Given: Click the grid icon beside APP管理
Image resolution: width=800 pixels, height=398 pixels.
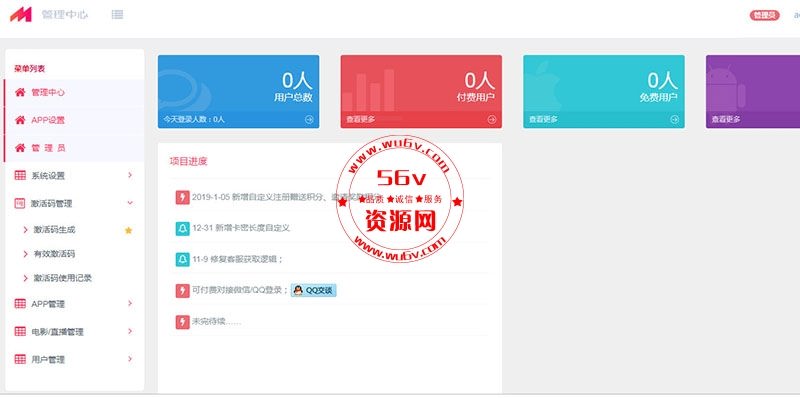Looking at the screenshot, I should 20,304.
